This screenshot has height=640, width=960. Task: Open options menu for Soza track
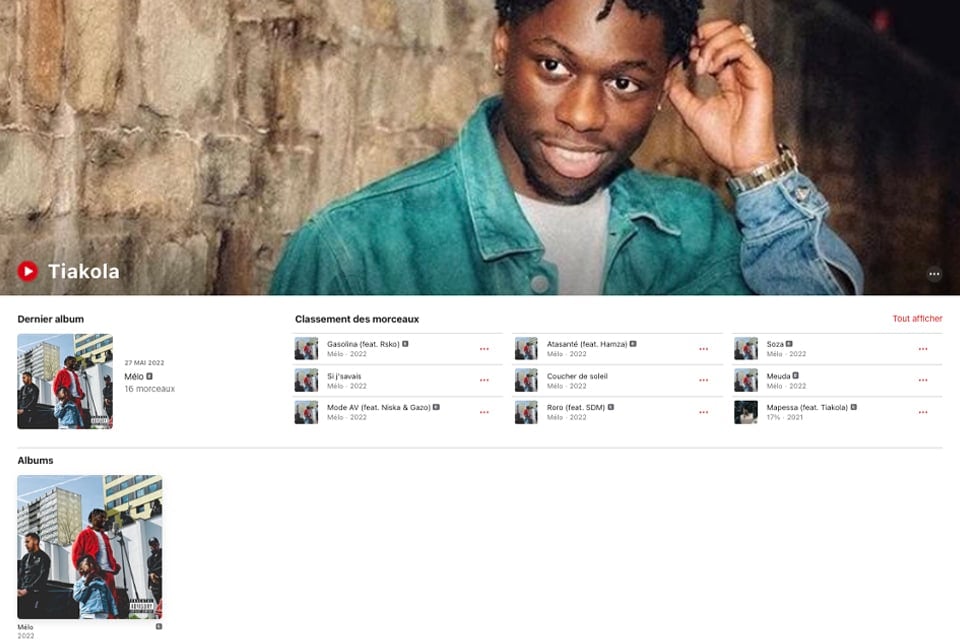click(x=923, y=348)
